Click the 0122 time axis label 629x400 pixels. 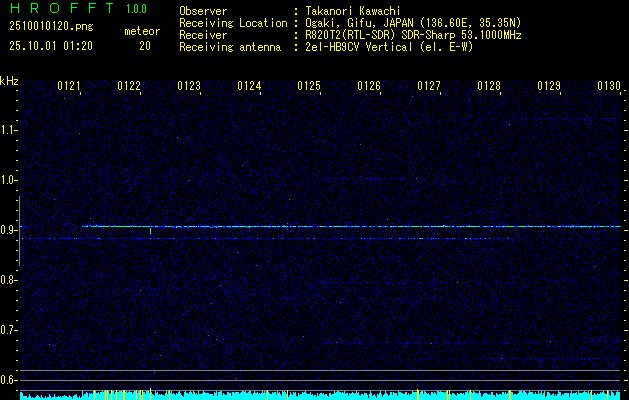pos(129,86)
